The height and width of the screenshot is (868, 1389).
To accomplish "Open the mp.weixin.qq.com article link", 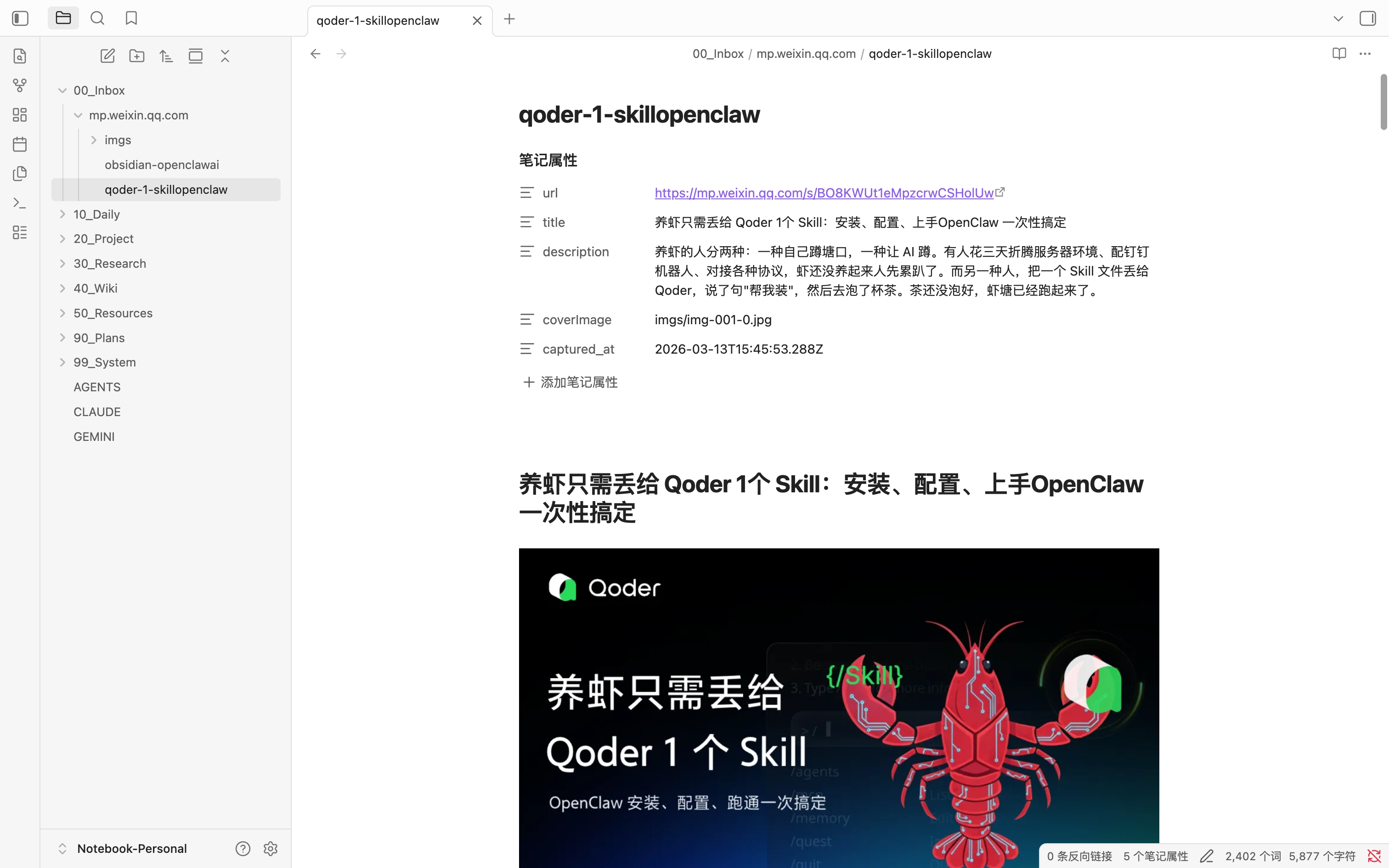I will tap(824, 193).
